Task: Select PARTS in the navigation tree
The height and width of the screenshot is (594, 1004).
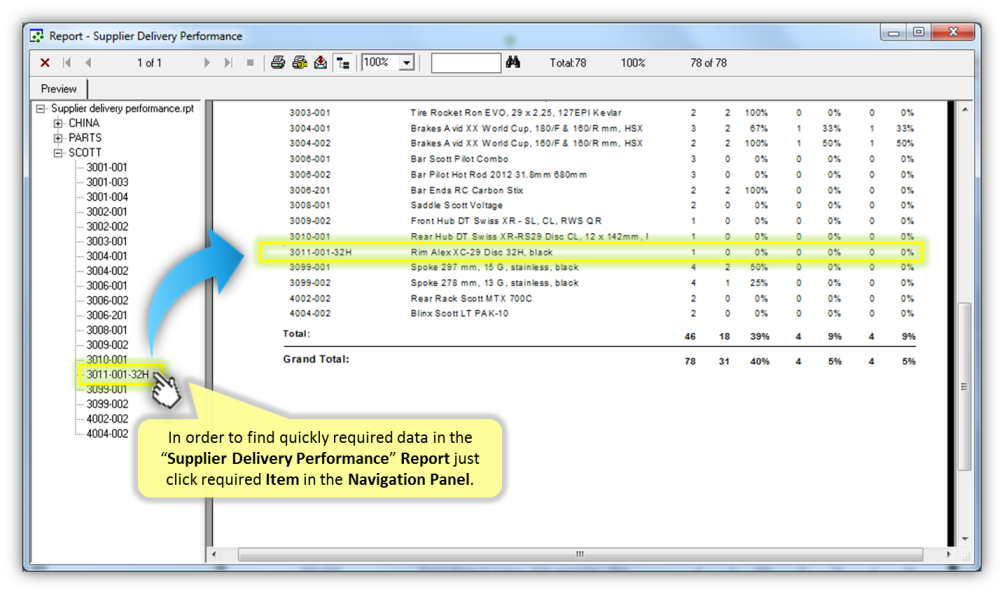Action: click(85, 138)
